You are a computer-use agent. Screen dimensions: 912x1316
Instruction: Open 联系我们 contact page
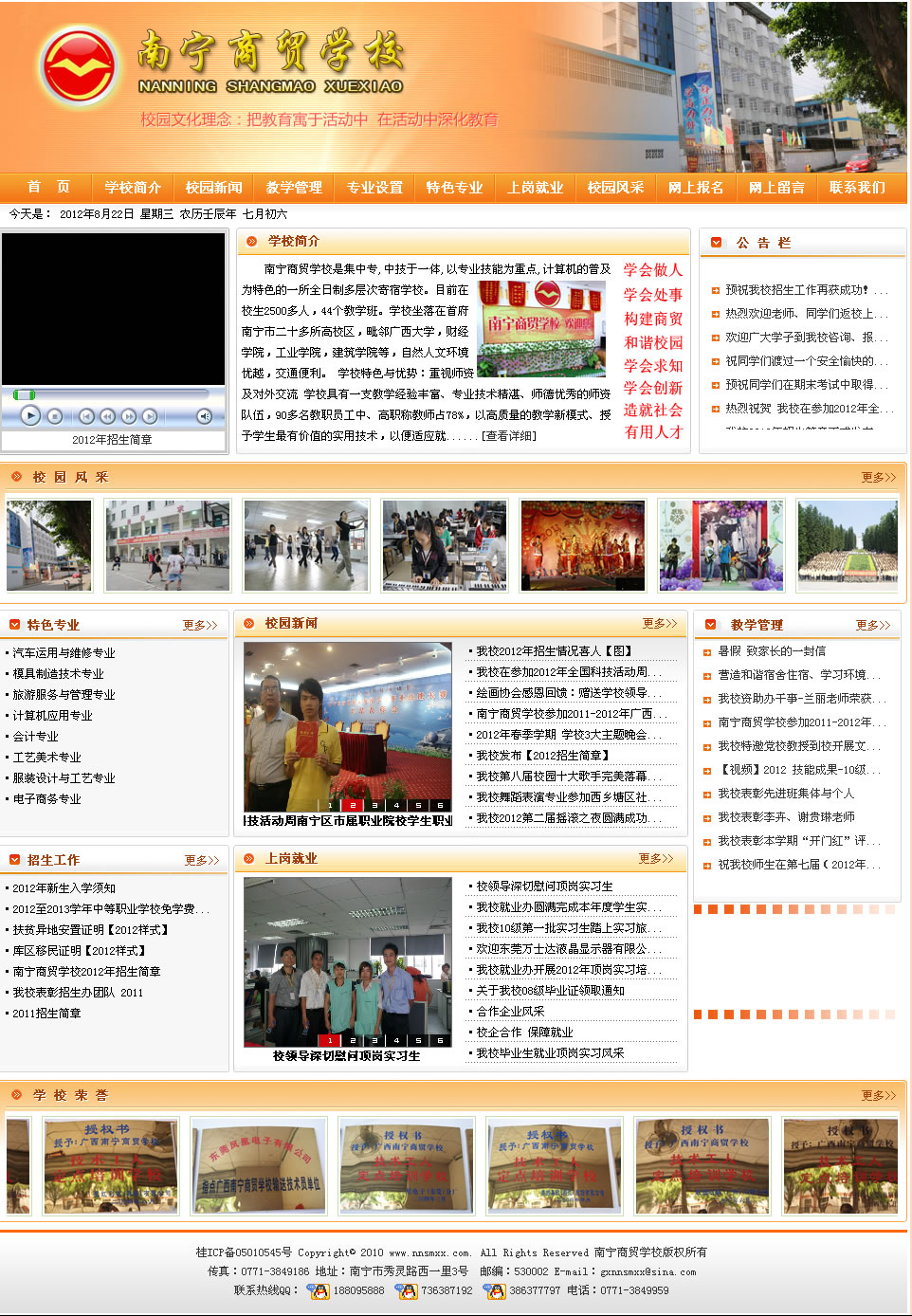(857, 188)
